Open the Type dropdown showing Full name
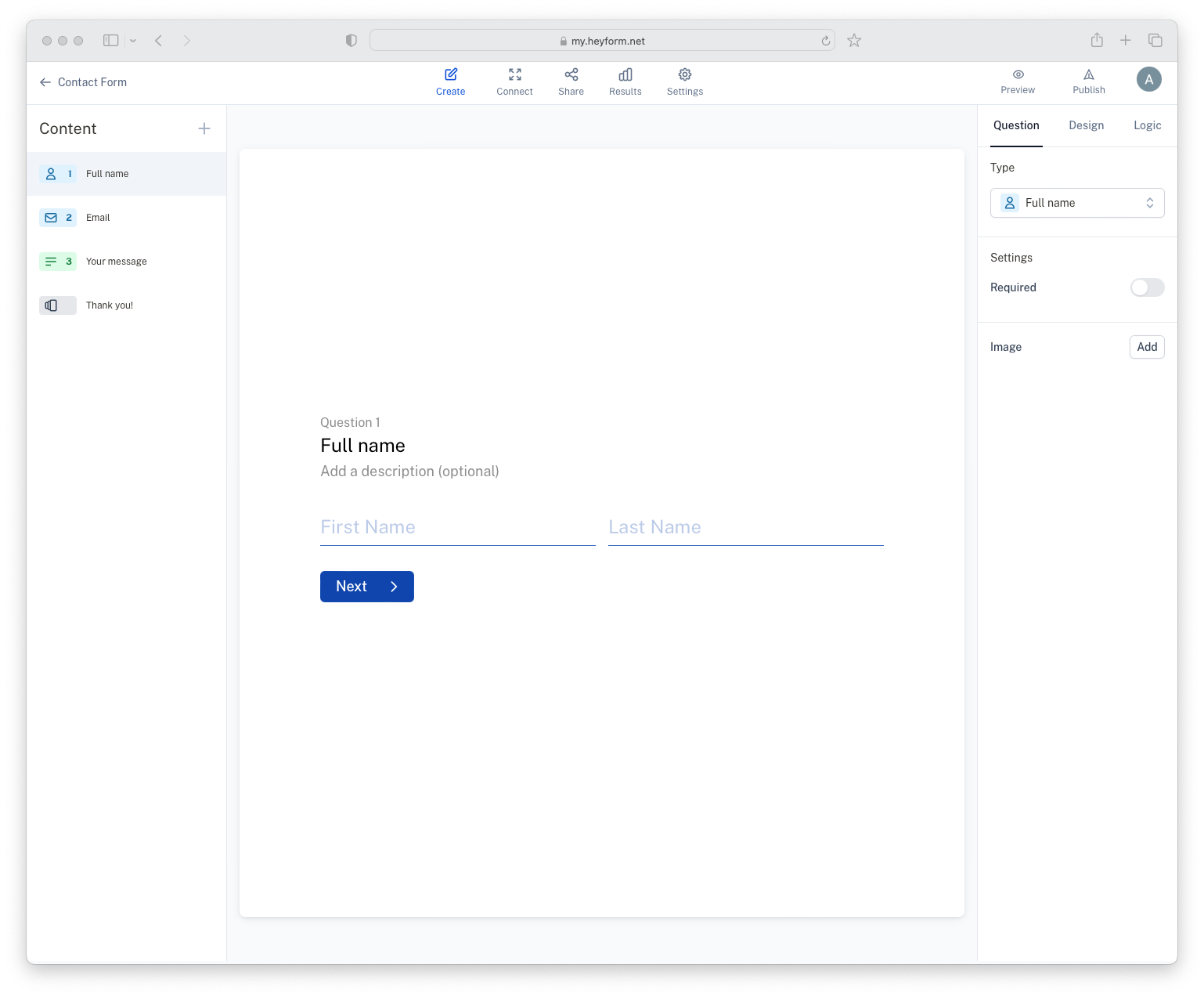The width and height of the screenshot is (1204, 997). tap(1077, 203)
